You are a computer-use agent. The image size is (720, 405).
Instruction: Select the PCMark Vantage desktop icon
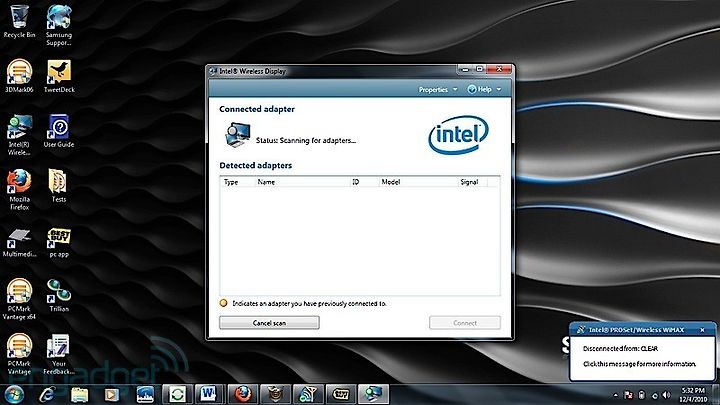(x=19, y=354)
